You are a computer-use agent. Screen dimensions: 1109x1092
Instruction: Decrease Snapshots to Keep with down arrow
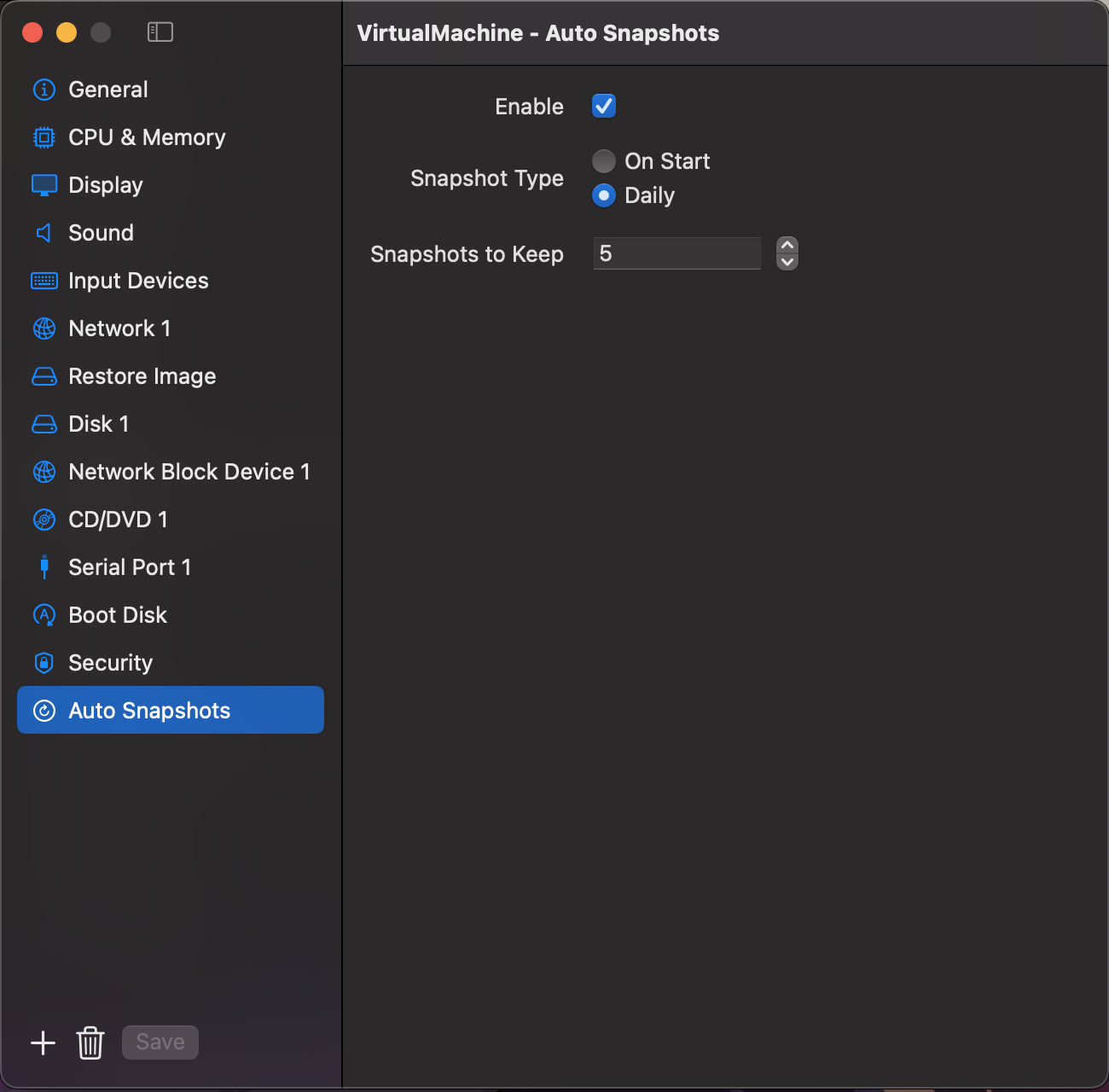coord(787,262)
